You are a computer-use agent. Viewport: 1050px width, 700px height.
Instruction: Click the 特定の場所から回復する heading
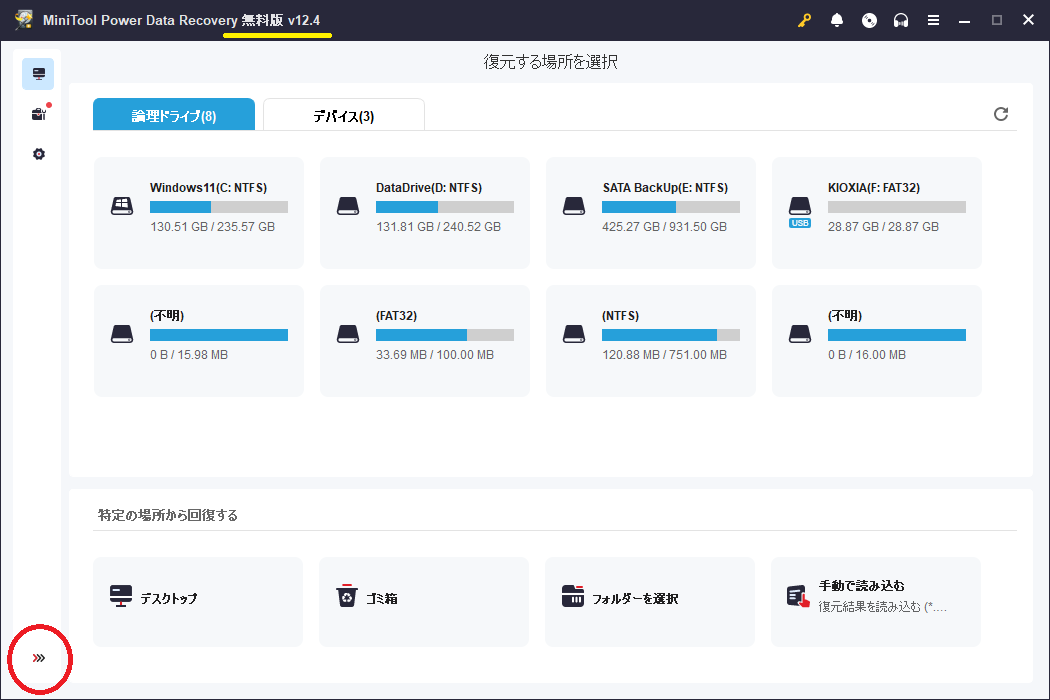click(167, 515)
